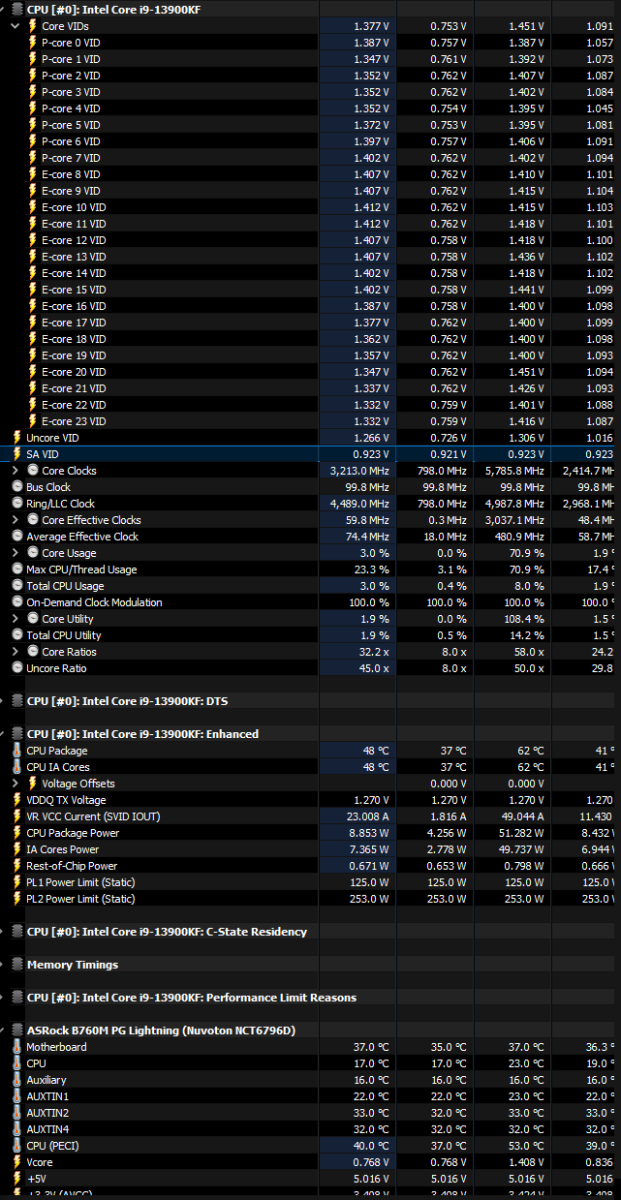The height and width of the screenshot is (1200, 621).
Task: Click the Bus Clock round icon
Action: pos(17,487)
